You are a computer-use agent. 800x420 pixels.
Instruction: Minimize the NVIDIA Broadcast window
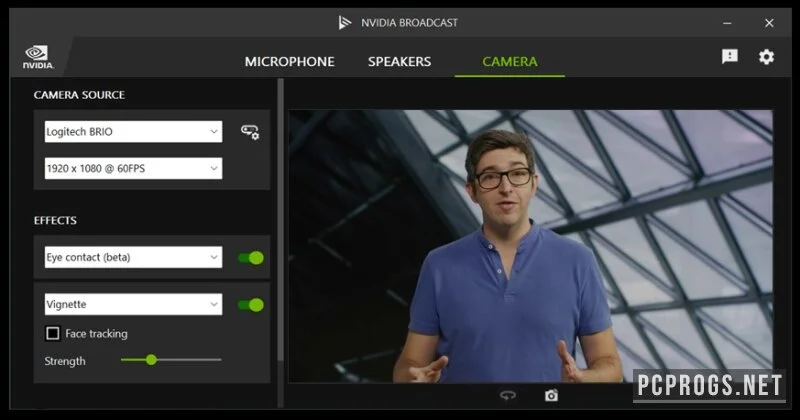point(727,23)
